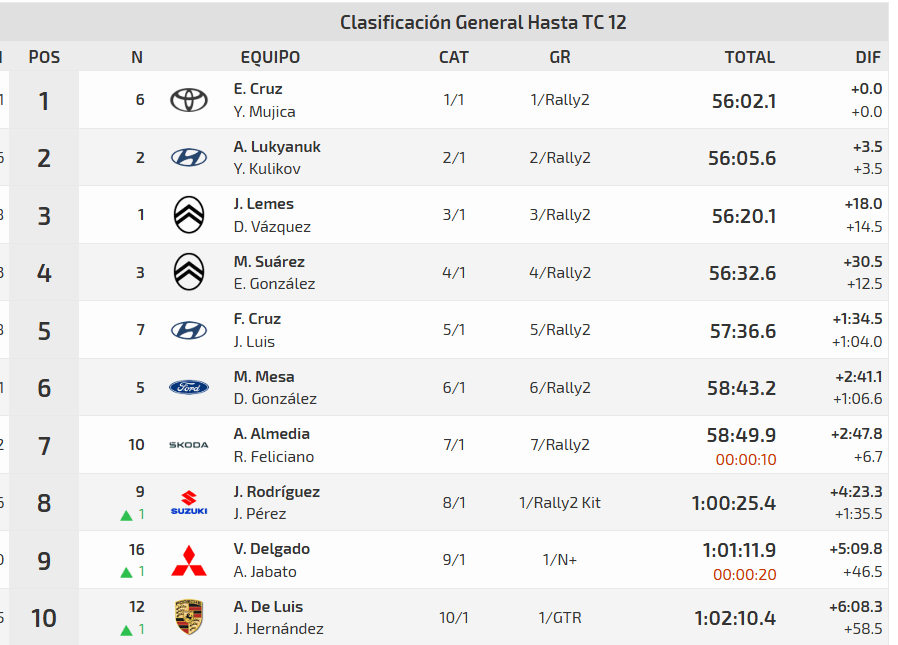The width and height of the screenshot is (898, 645).
Task: Click the POS column header
Action: (x=44, y=57)
